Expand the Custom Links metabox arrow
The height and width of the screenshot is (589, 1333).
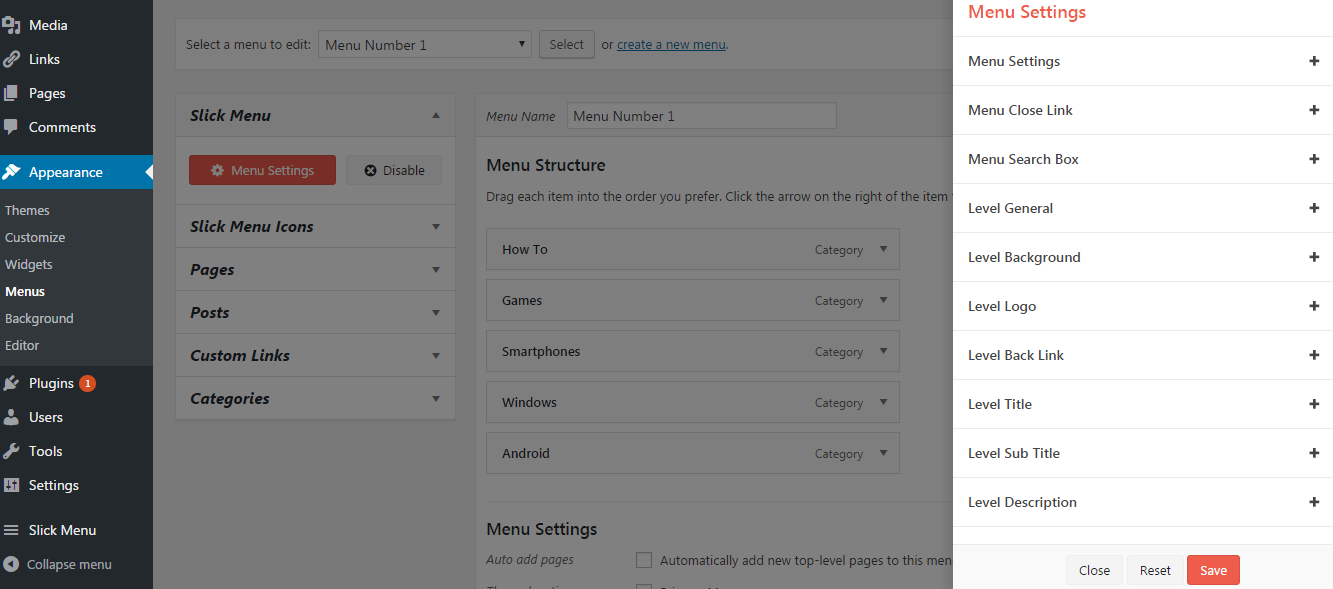coord(436,355)
